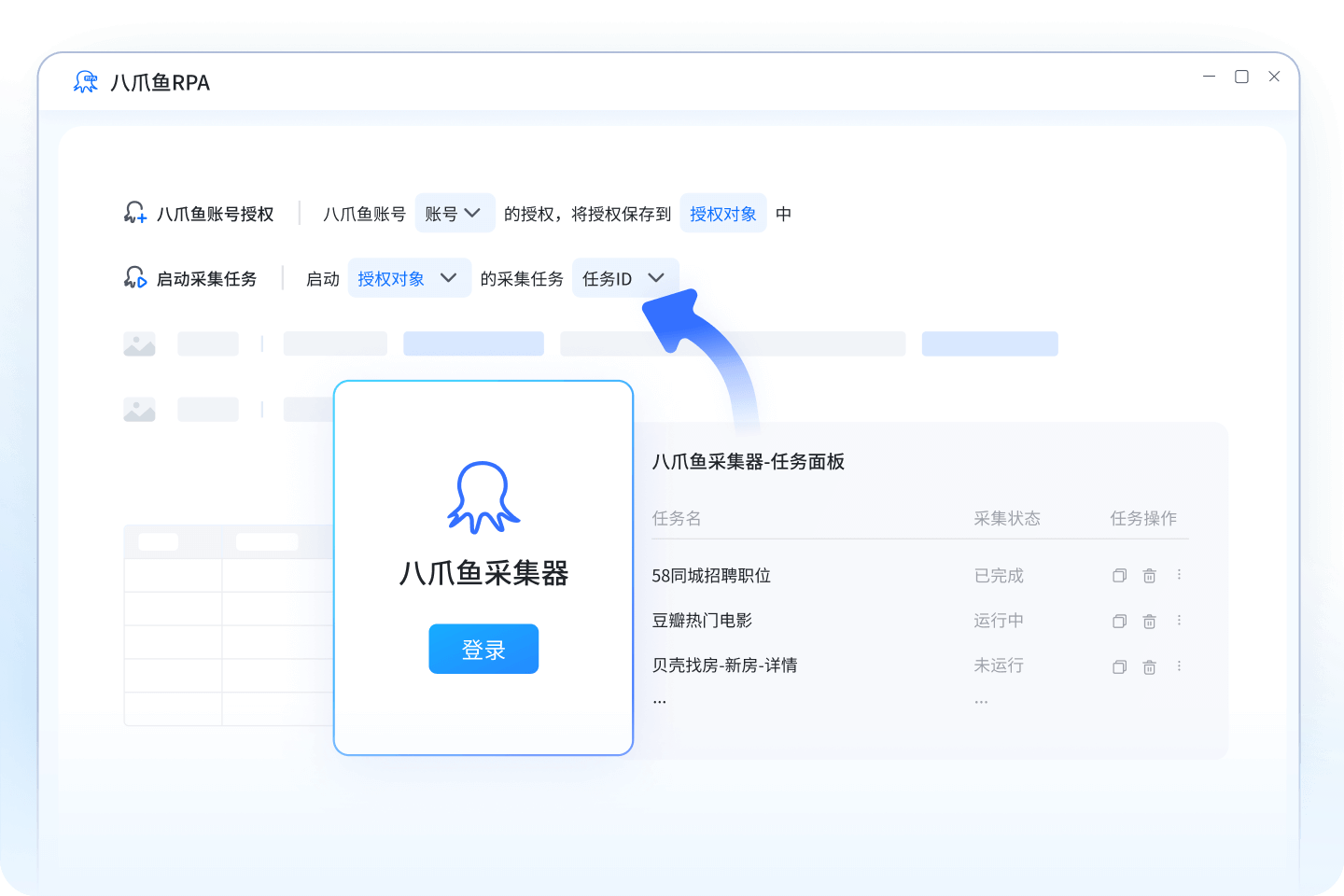Maximize the 八爪鱼RPA window

point(1241,77)
